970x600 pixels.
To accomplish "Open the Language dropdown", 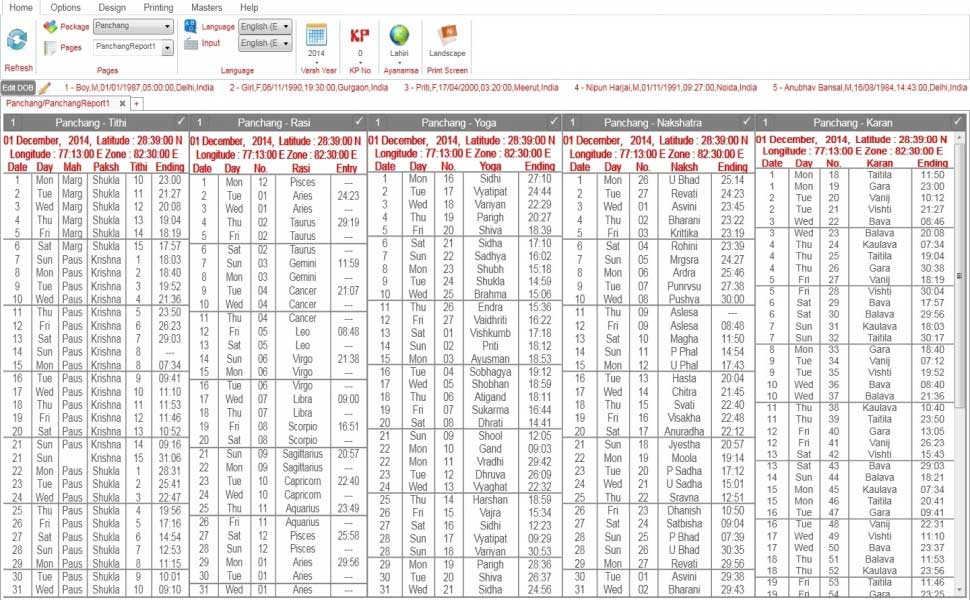I will tap(265, 27).
